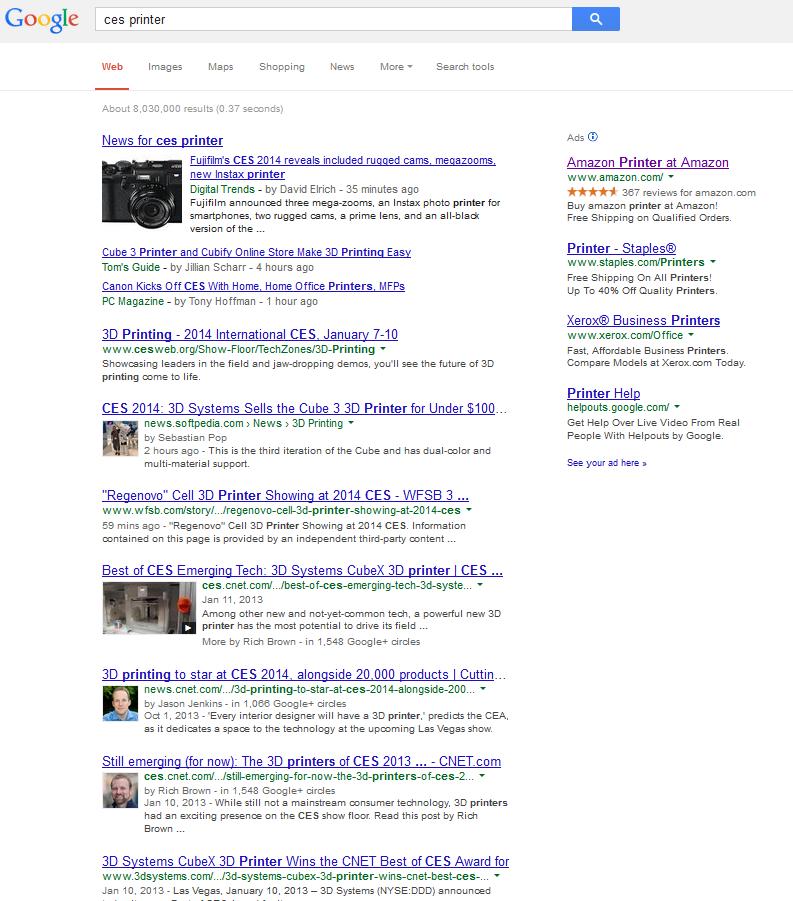This screenshot has height=901, width=793.
Task: Open the Regenovo Cell 3D Printer result
Action: coord(286,495)
